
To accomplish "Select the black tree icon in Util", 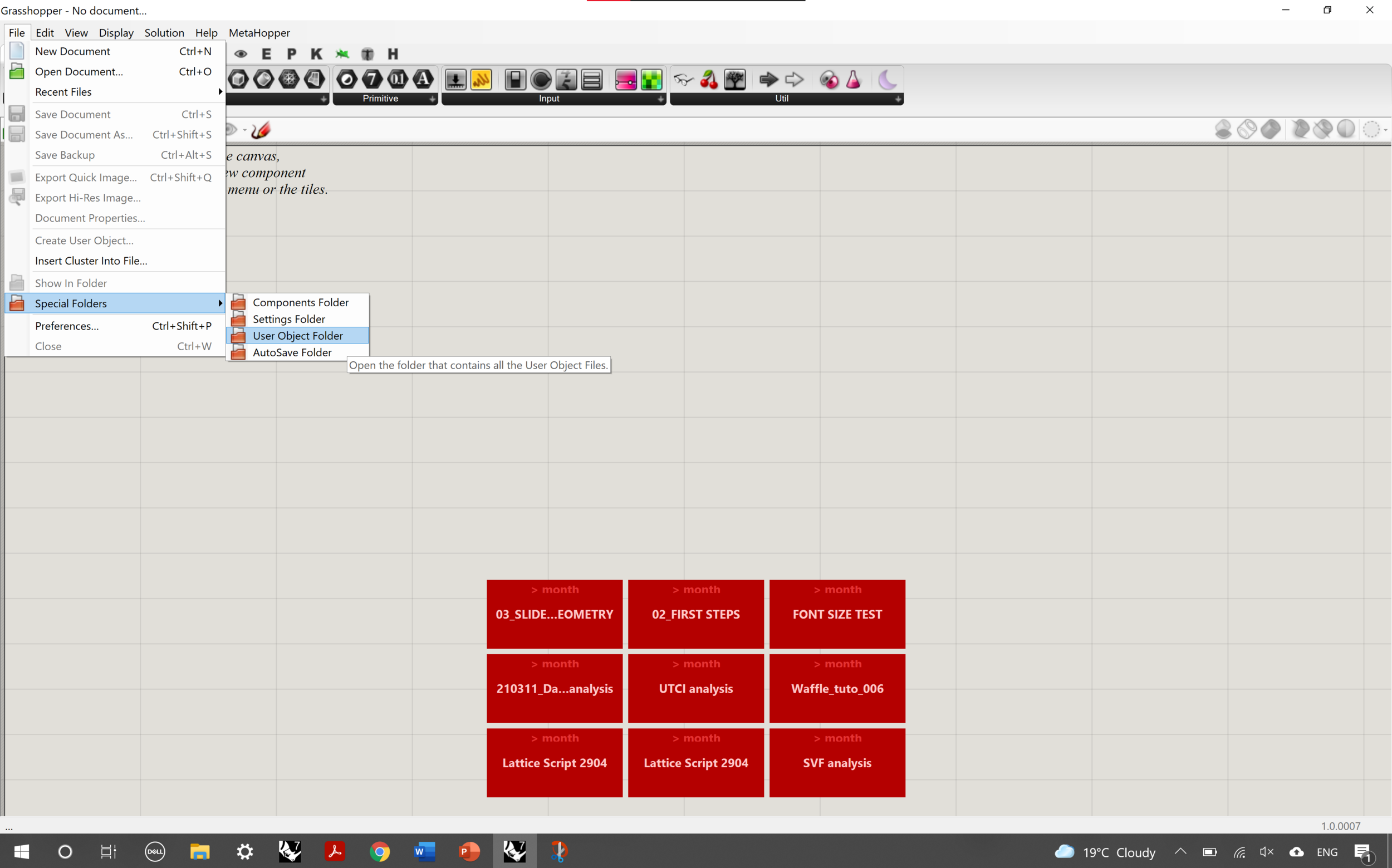I will [x=735, y=79].
